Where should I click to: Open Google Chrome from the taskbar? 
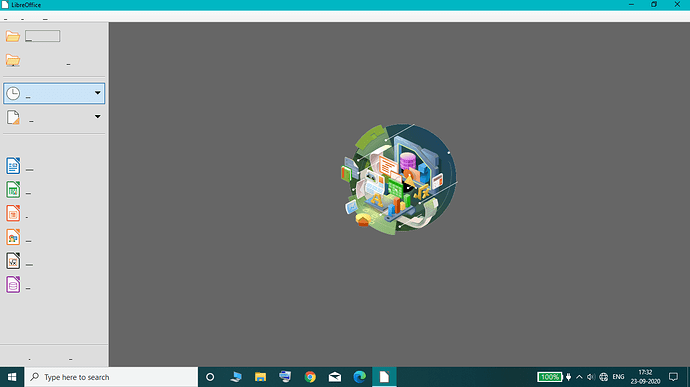(x=310, y=377)
